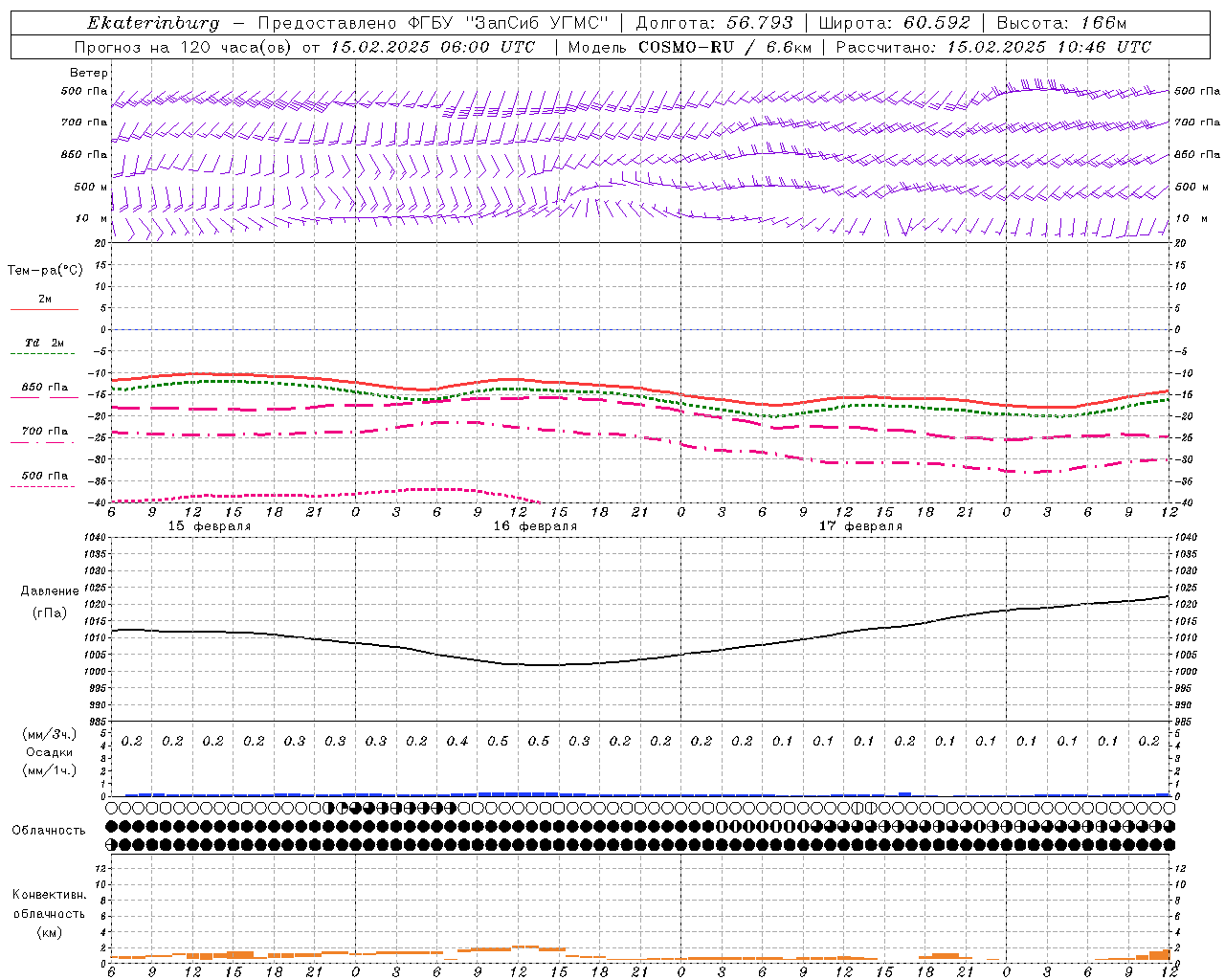Click the '16 февраля' date label
The image size is (1225, 980).
[535, 526]
